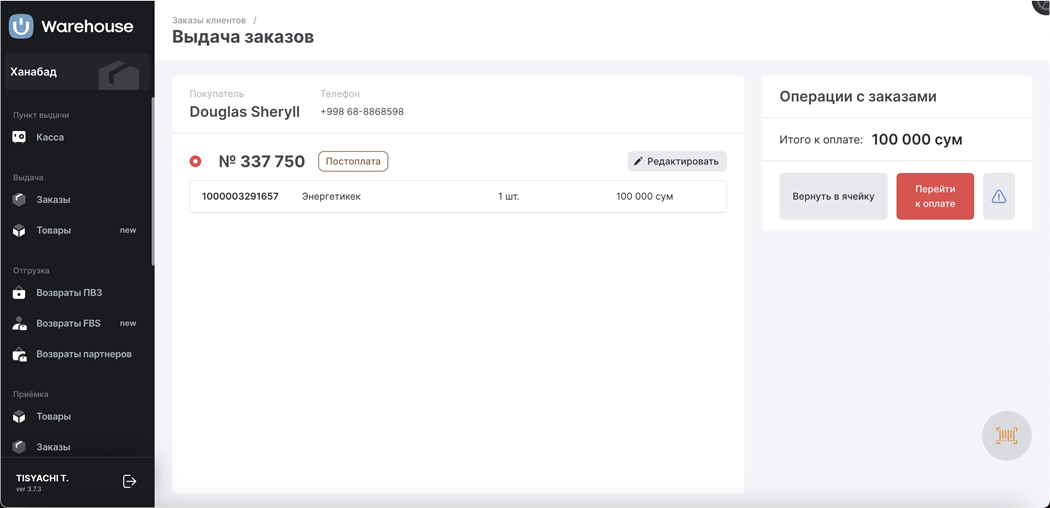The height and width of the screenshot is (508, 1050).
Task: Click the Warehouse logo icon
Action: (21, 27)
